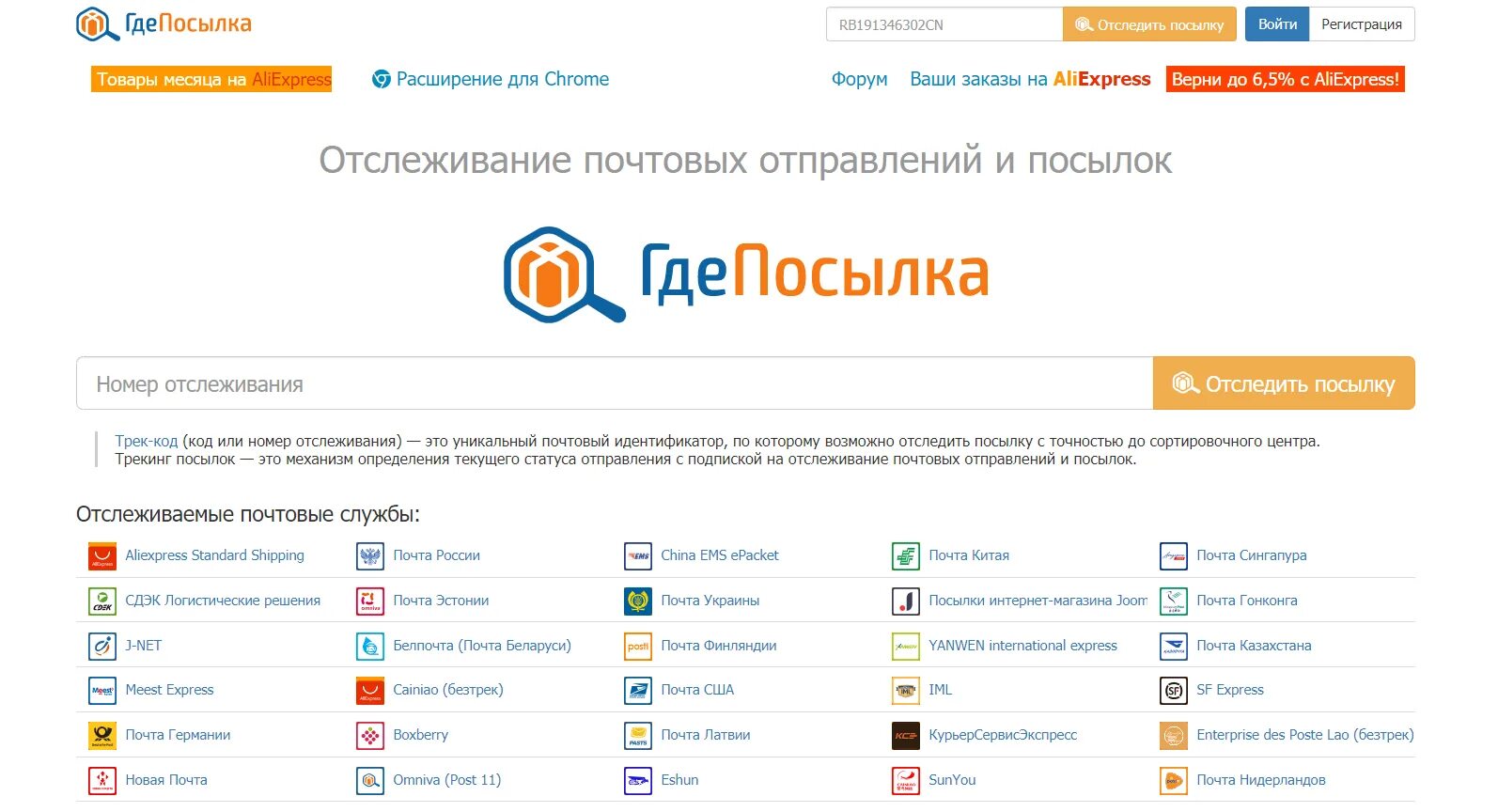Open the Почта Украины link

[x=710, y=601]
